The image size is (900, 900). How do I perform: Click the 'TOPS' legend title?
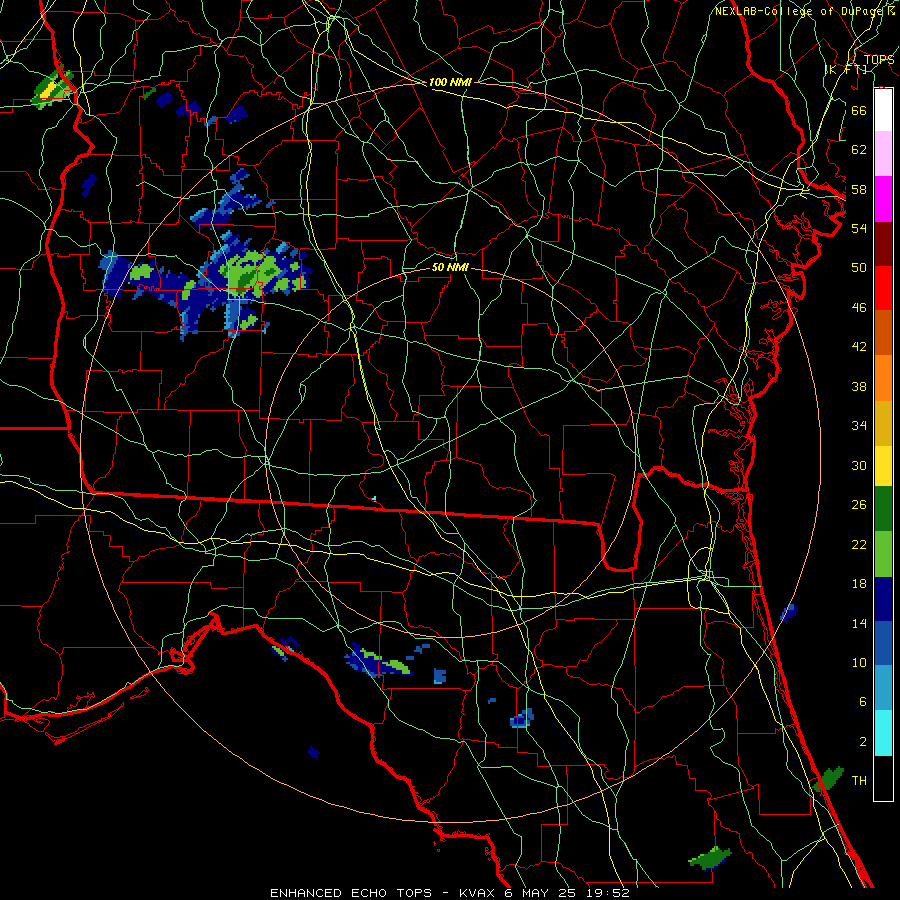[x=879, y=60]
